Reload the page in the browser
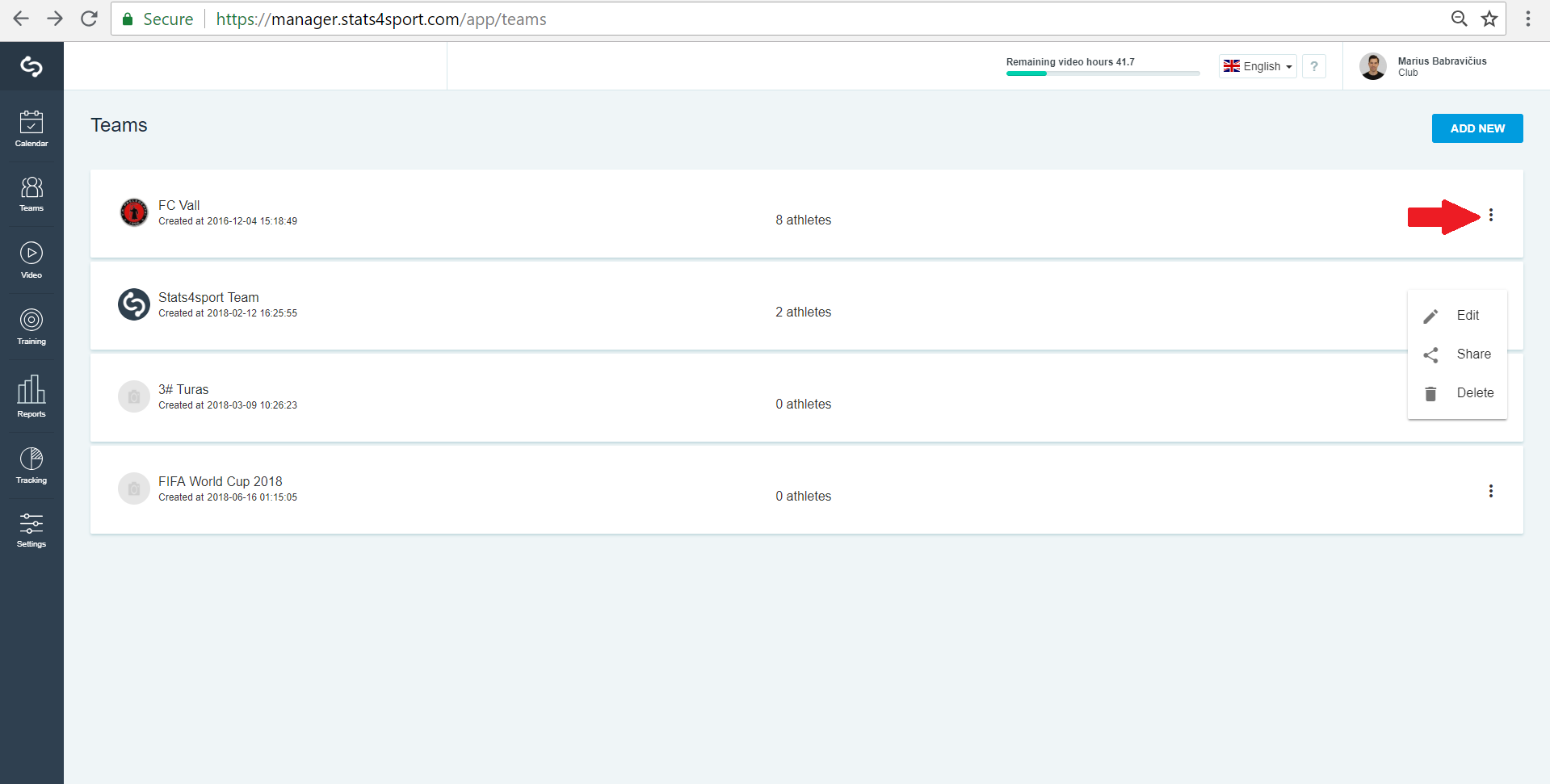The image size is (1550, 784). pyautogui.click(x=89, y=19)
